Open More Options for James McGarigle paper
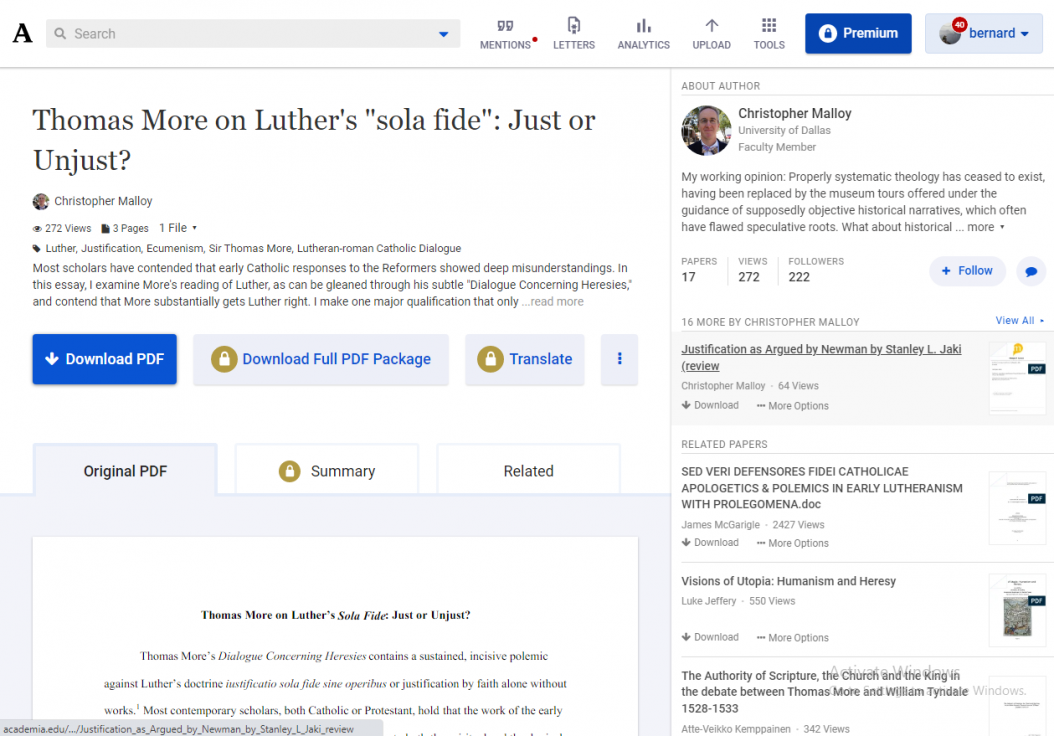Viewport: 1054px width, 736px height. [793, 543]
